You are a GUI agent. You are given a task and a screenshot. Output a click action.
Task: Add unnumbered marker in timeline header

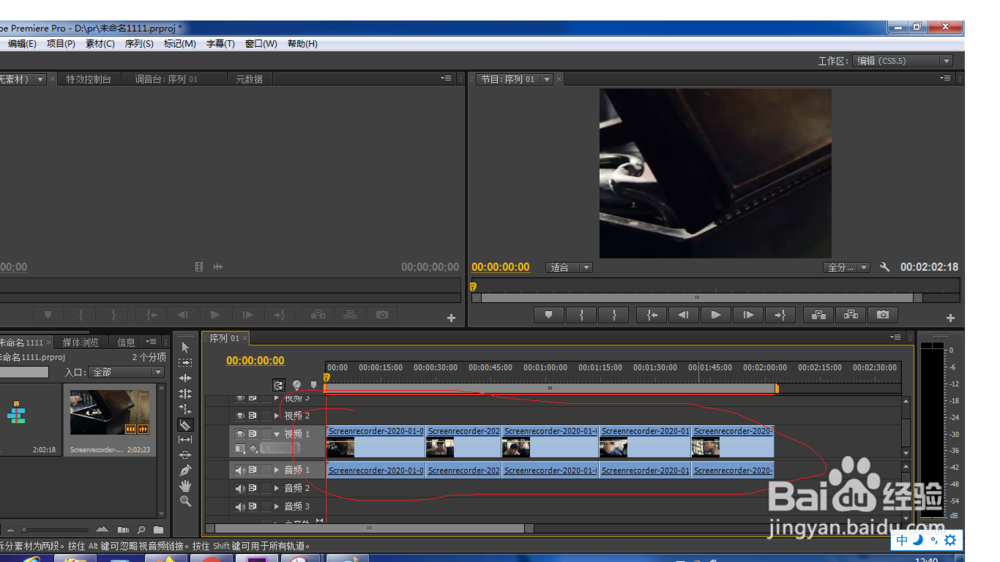point(313,385)
